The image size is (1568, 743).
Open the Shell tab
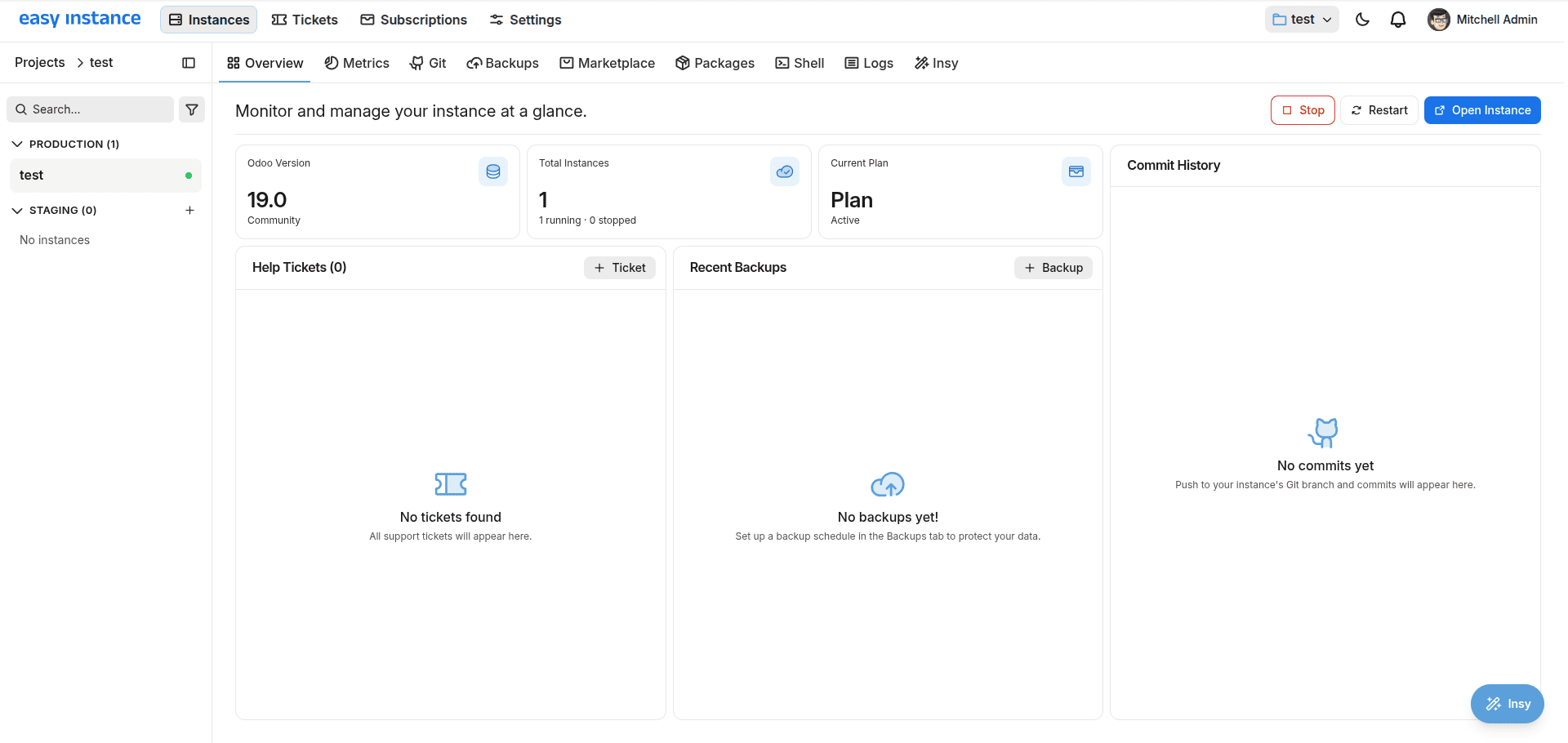[800, 63]
